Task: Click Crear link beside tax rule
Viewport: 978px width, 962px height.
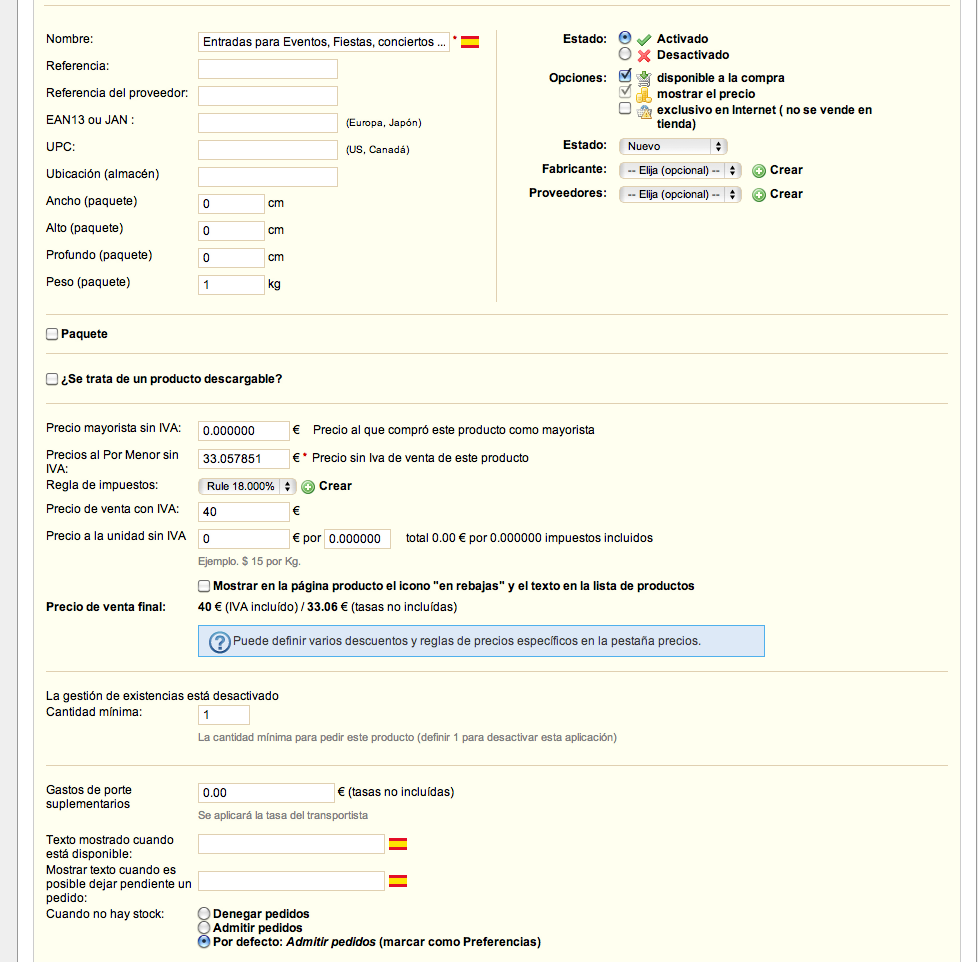Action: coord(336,486)
